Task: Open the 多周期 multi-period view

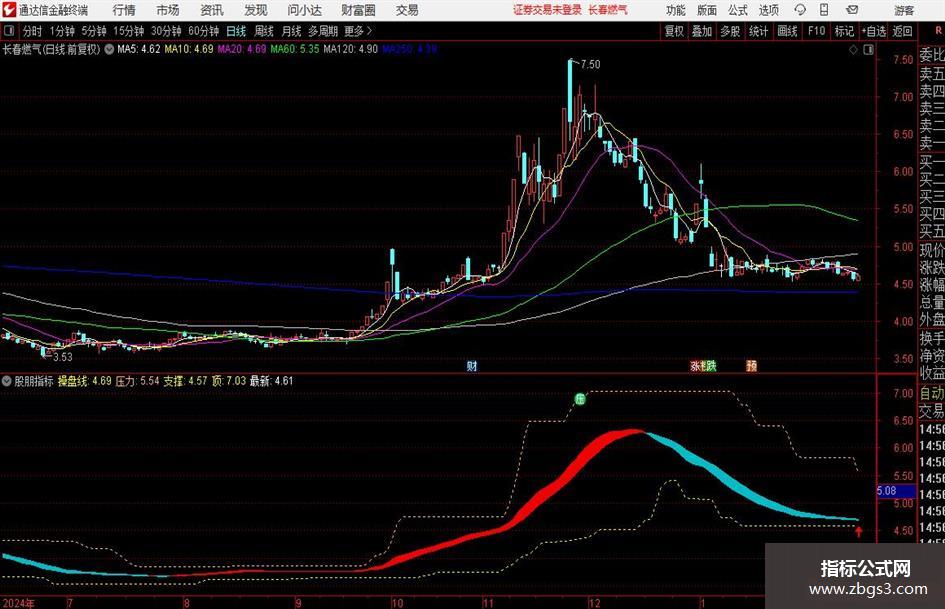Action: (x=323, y=31)
